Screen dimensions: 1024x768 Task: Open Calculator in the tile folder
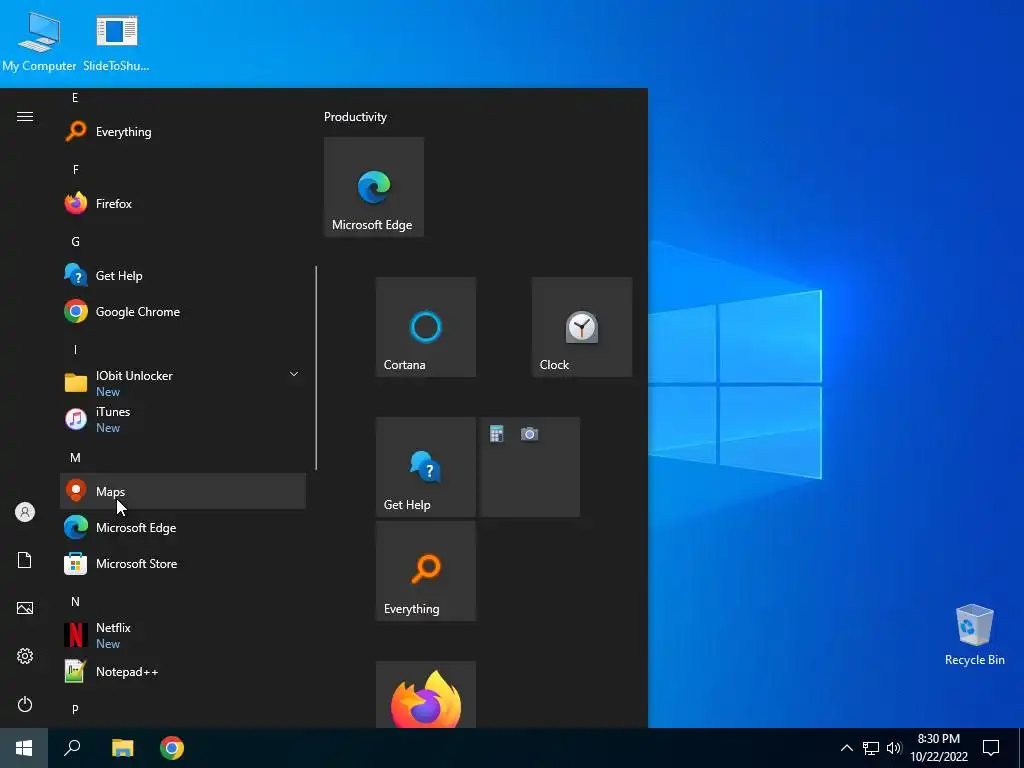pyautogui.click(x=497, y=434)
